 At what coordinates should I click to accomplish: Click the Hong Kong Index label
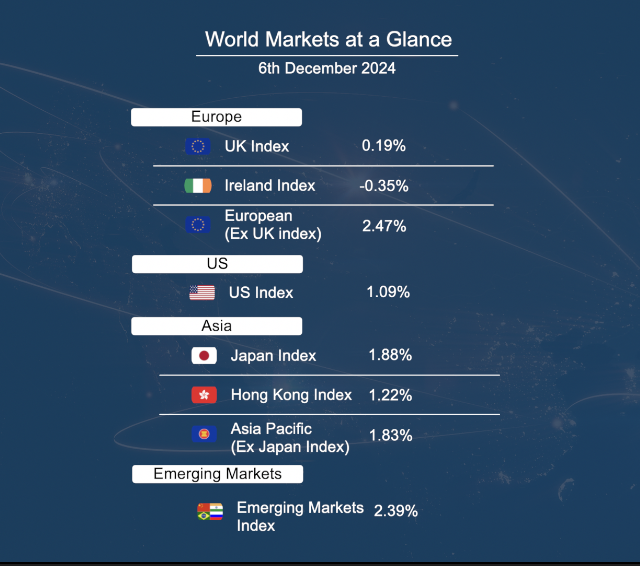(x=291, y=395)
